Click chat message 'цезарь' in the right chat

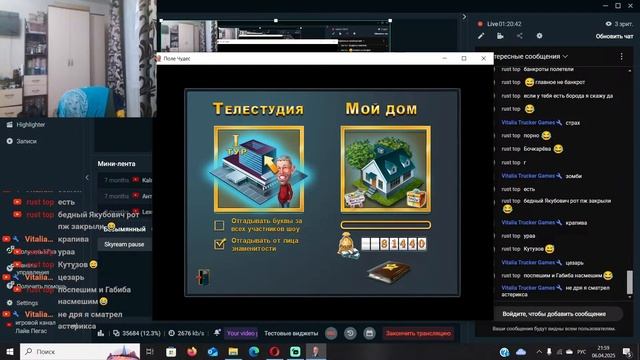[x=575, y=263]
